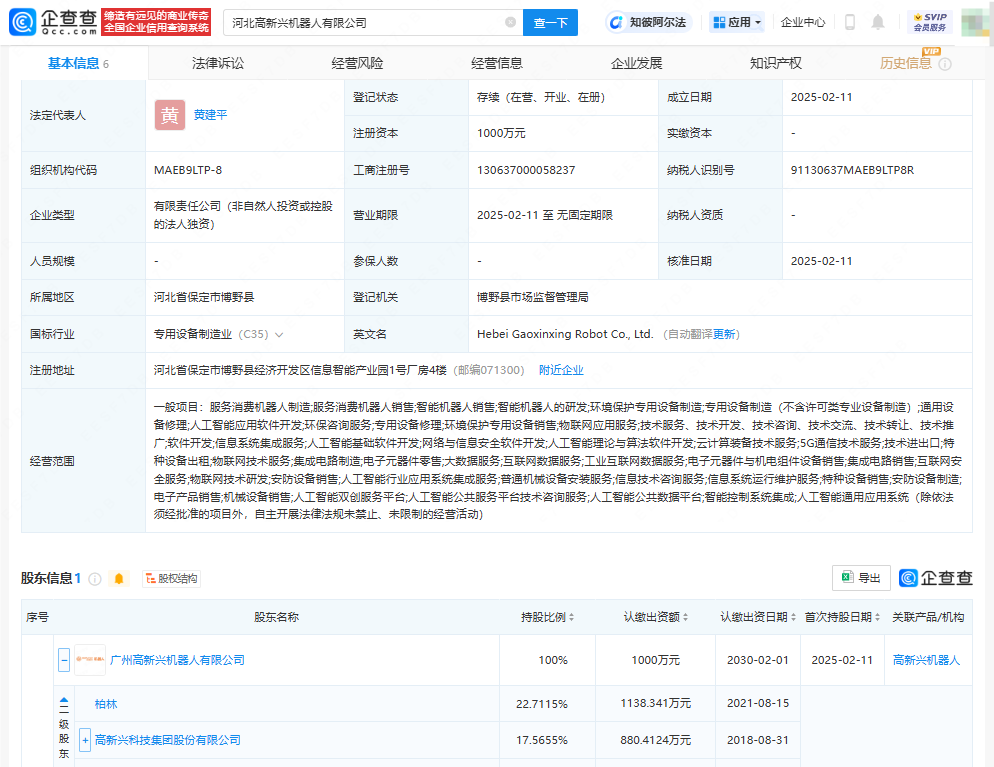Click 工商注册号 value 130637000058237

[x=526, y=170]
